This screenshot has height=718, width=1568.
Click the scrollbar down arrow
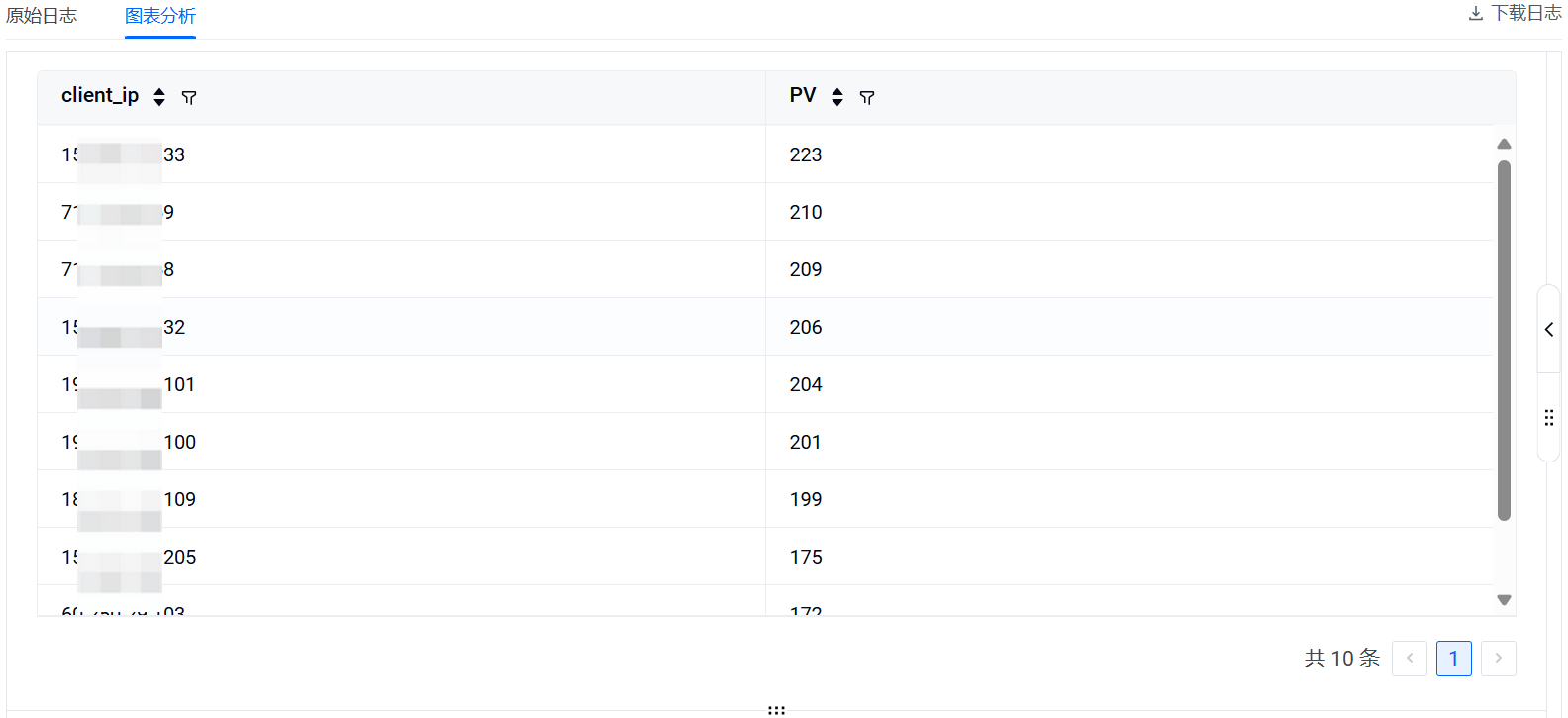point(1504,600)
